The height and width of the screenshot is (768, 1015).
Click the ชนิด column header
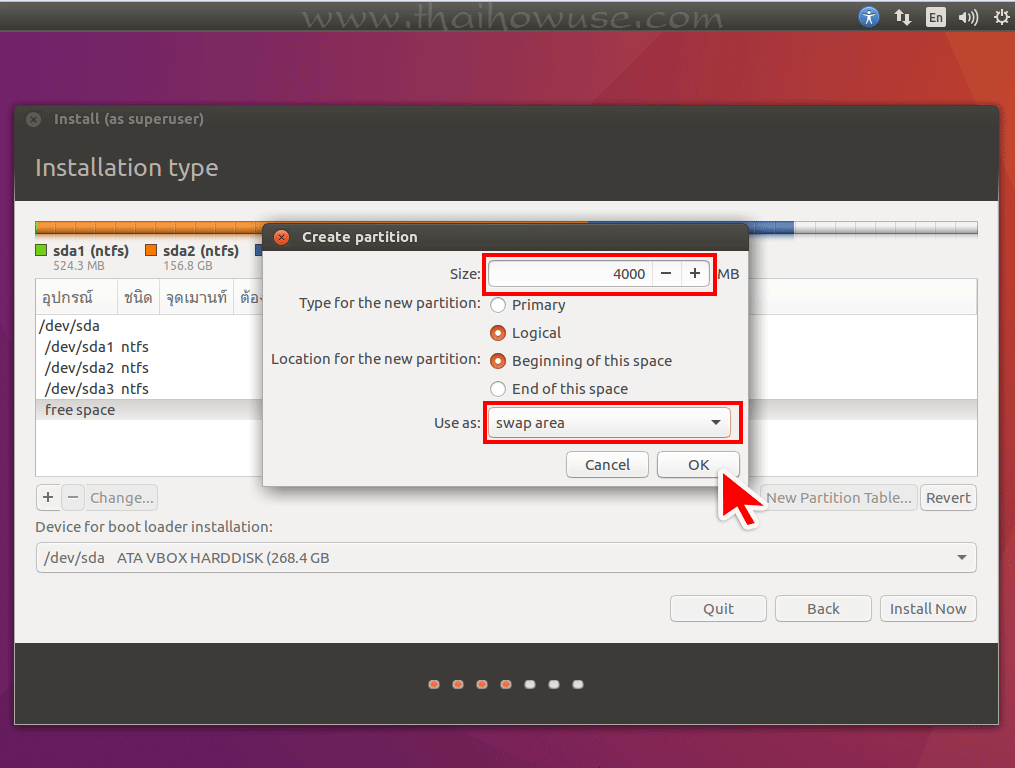[138, 297]
